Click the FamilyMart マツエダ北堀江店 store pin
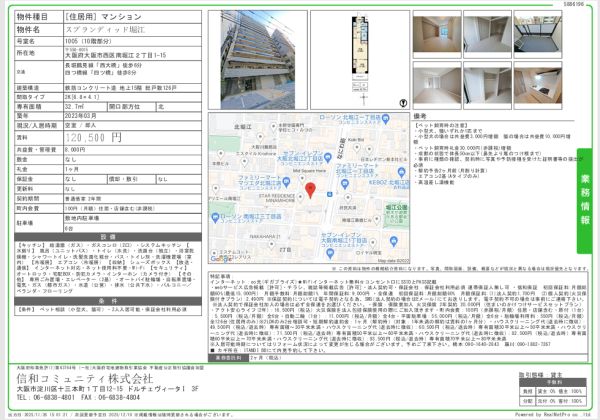This screenshot has width=600, height=420. click(286, 182)
